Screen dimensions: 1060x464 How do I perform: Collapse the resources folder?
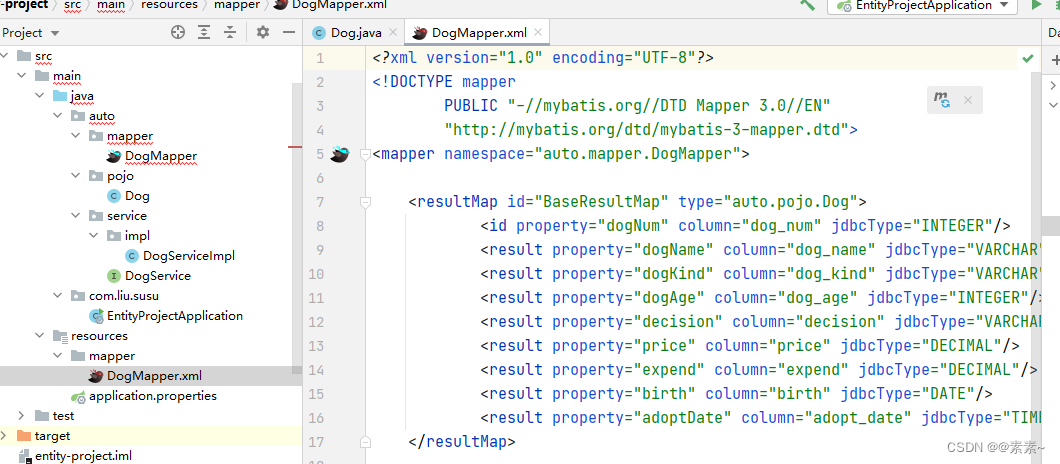(x=41, y=335)
